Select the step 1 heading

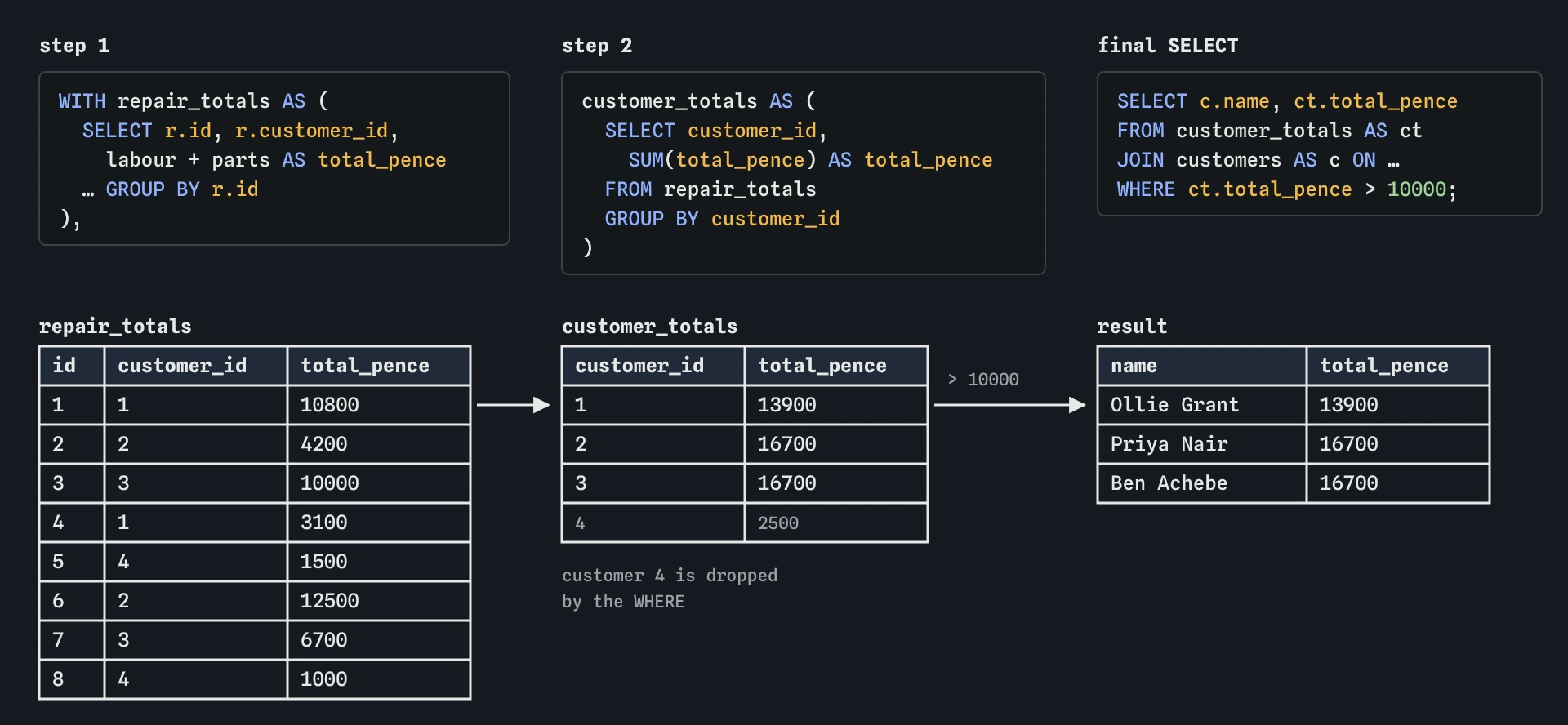coord(74,46)
